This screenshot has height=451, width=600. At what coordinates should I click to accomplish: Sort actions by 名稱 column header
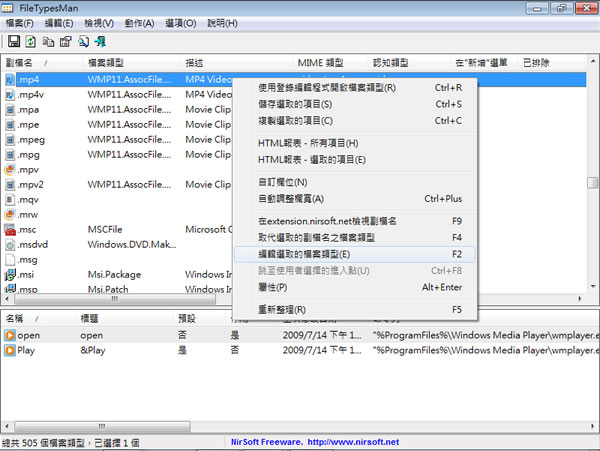[38, 318]
